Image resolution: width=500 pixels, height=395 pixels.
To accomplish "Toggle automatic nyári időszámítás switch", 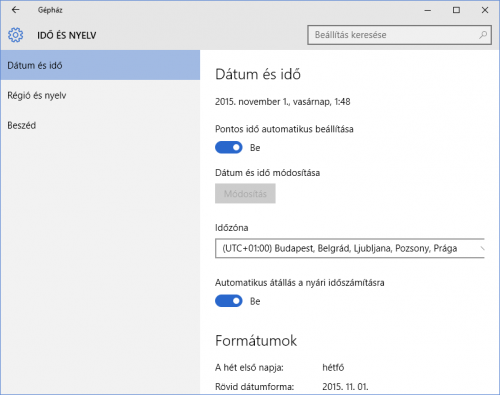I will [x=229, y=301].
